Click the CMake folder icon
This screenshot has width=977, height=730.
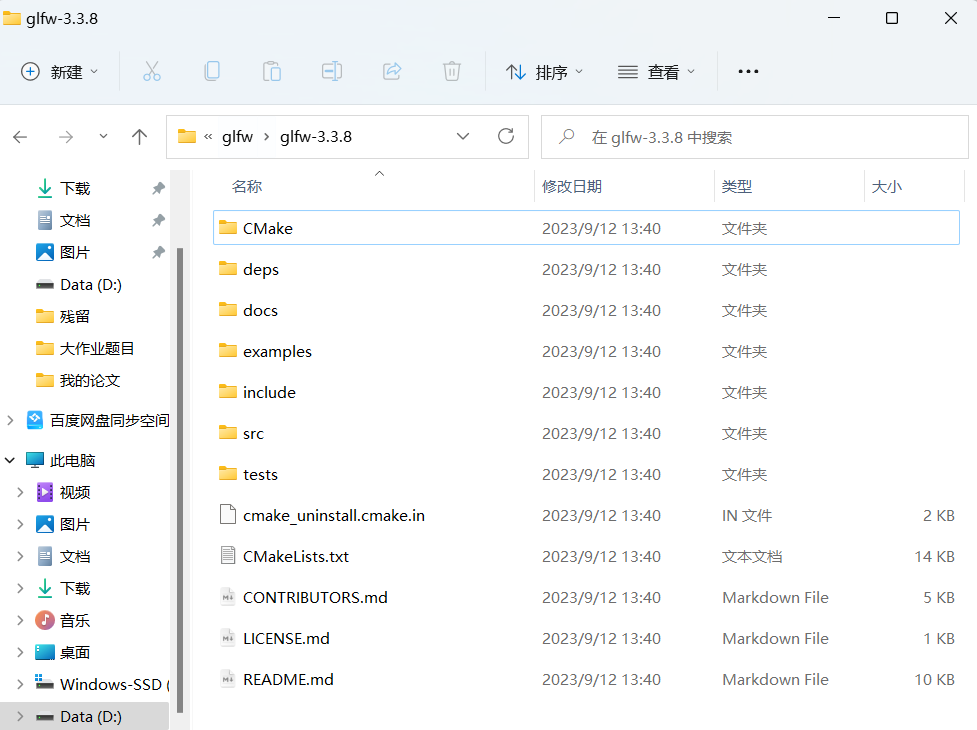tap(228, 228)
